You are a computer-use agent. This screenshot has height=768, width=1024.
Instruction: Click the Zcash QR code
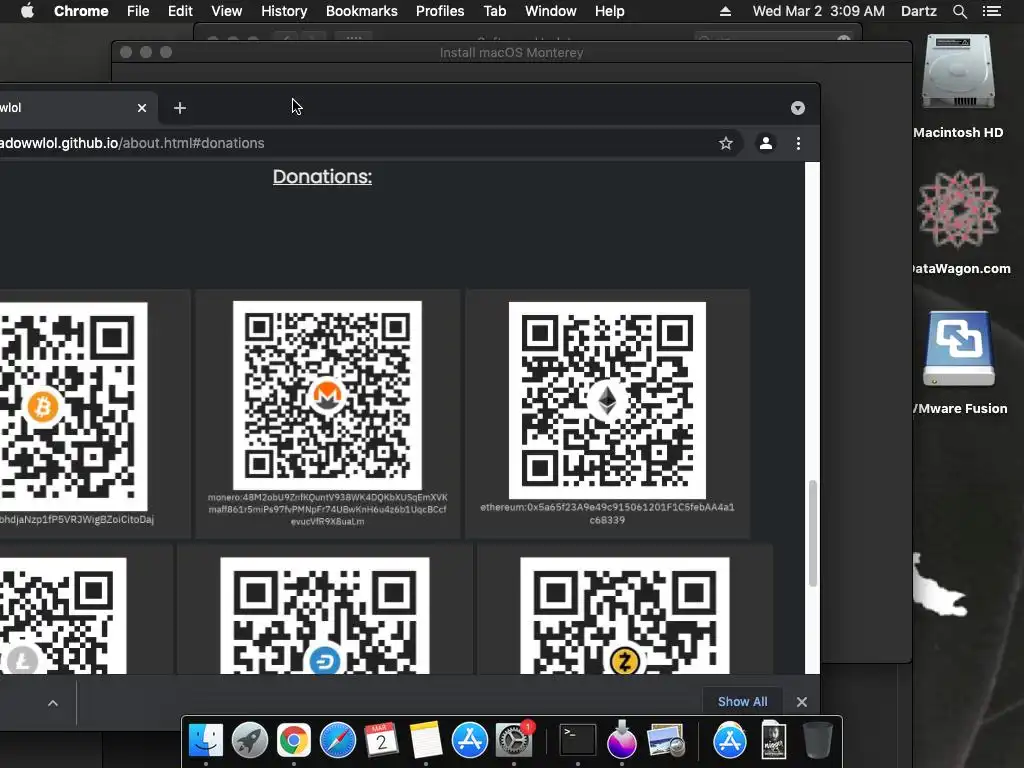tap(625, 616)
